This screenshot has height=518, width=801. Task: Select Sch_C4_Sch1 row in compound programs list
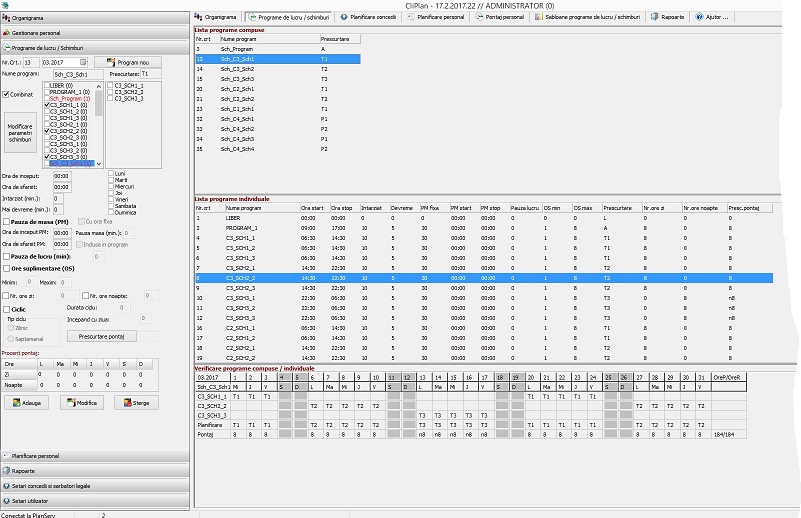tap(238, 119)
